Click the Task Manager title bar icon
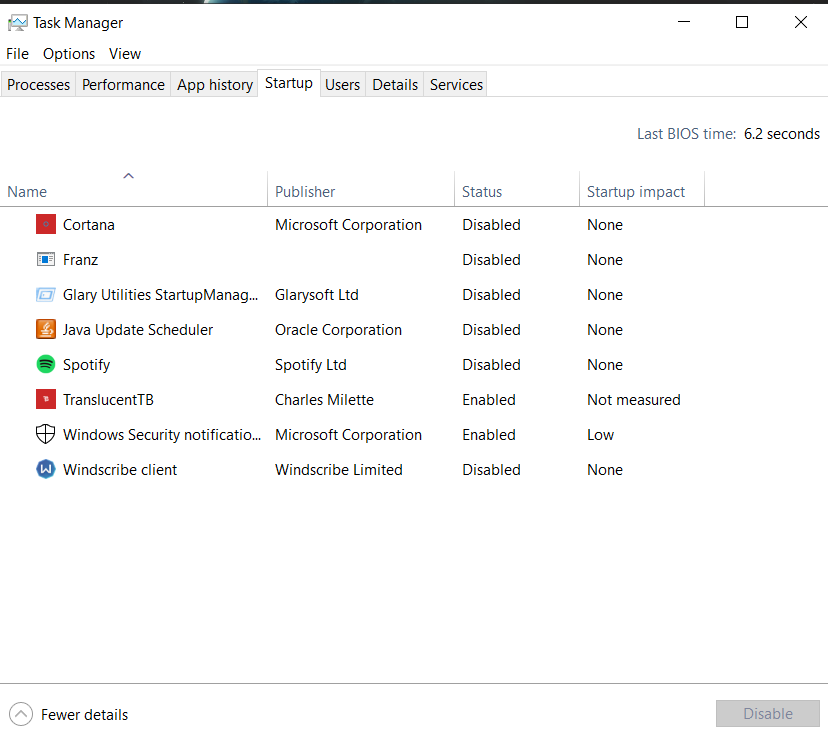828x741 pixels. [x=18, y=23]
